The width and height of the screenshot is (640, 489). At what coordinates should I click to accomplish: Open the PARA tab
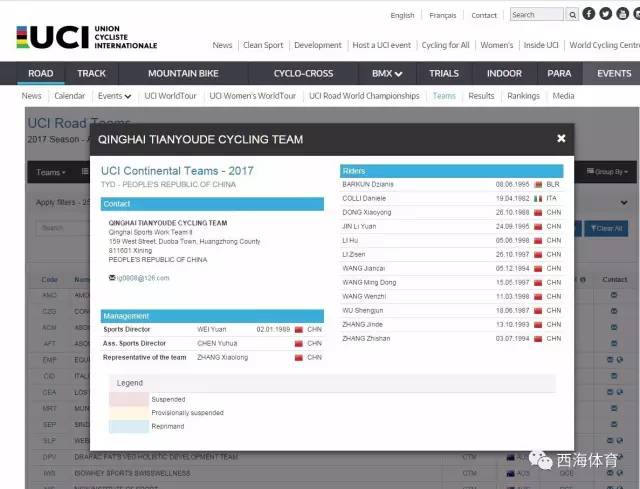pos(559,73)
